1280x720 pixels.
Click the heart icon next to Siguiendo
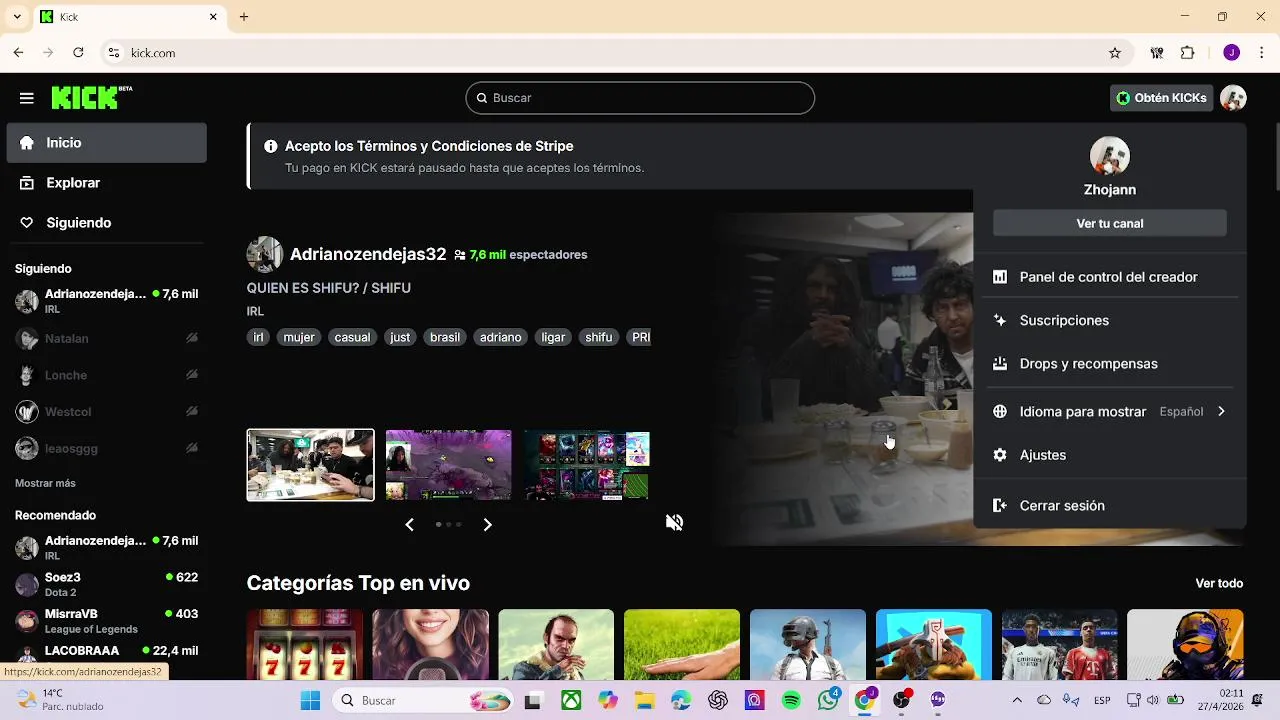(27, 223)
